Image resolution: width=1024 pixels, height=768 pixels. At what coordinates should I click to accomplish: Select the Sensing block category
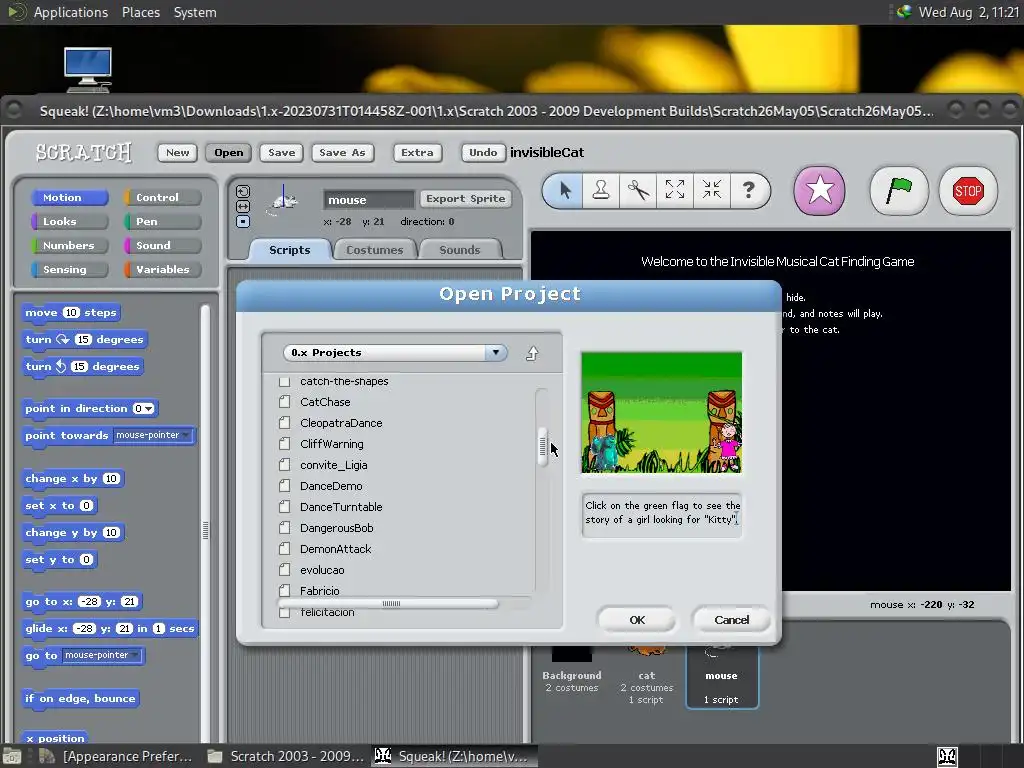[x=69, y=269]
